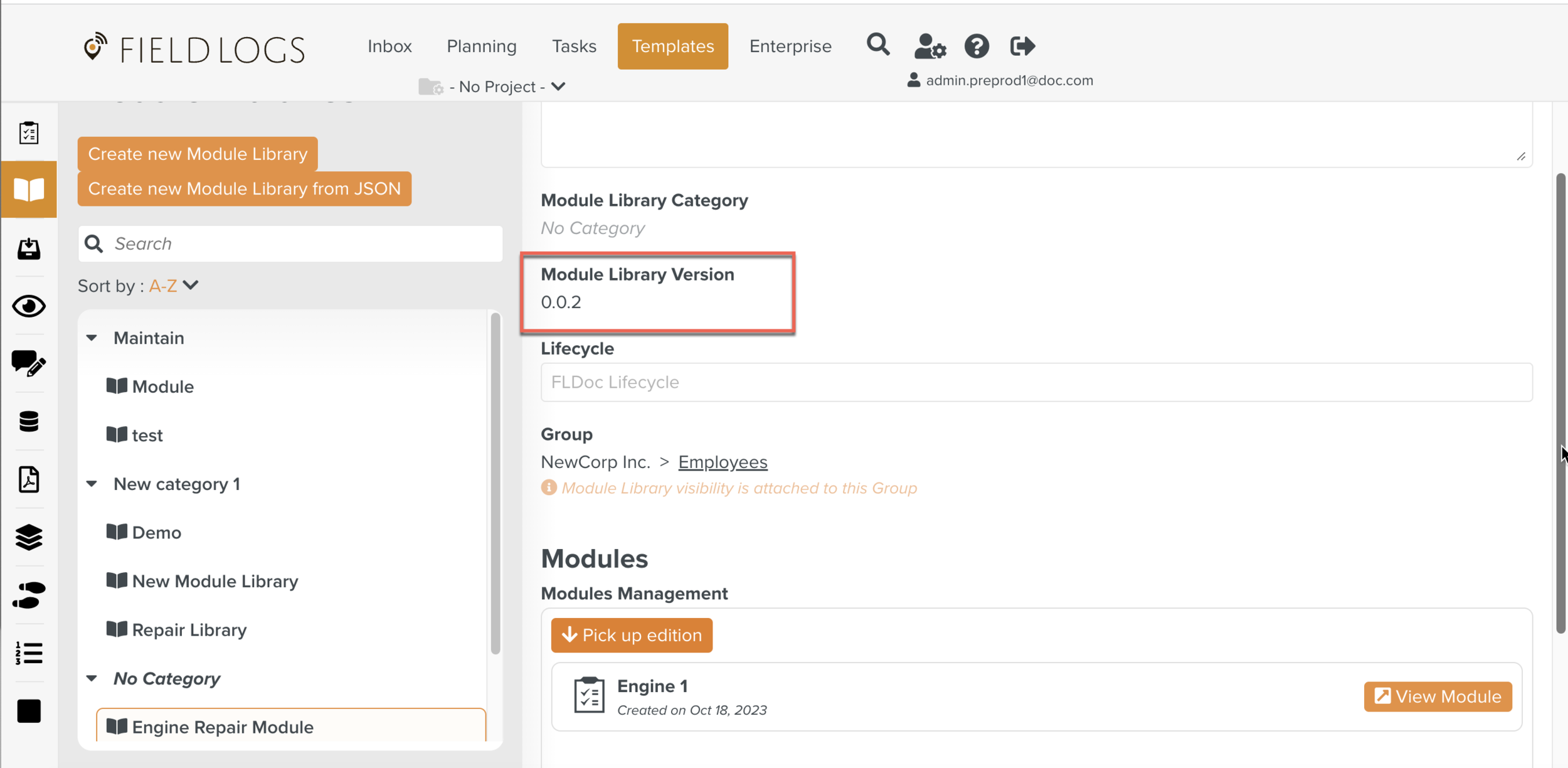Click the Employees group link
The height and width of the screenshot is (768, 1568).
[723, 462]
